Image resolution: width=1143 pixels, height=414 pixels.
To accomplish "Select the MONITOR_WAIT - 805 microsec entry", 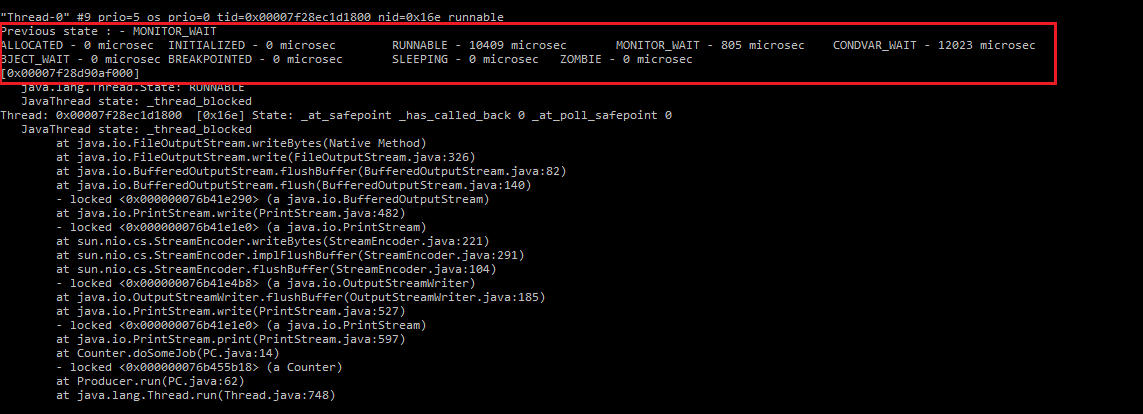I will coord(709,45).
